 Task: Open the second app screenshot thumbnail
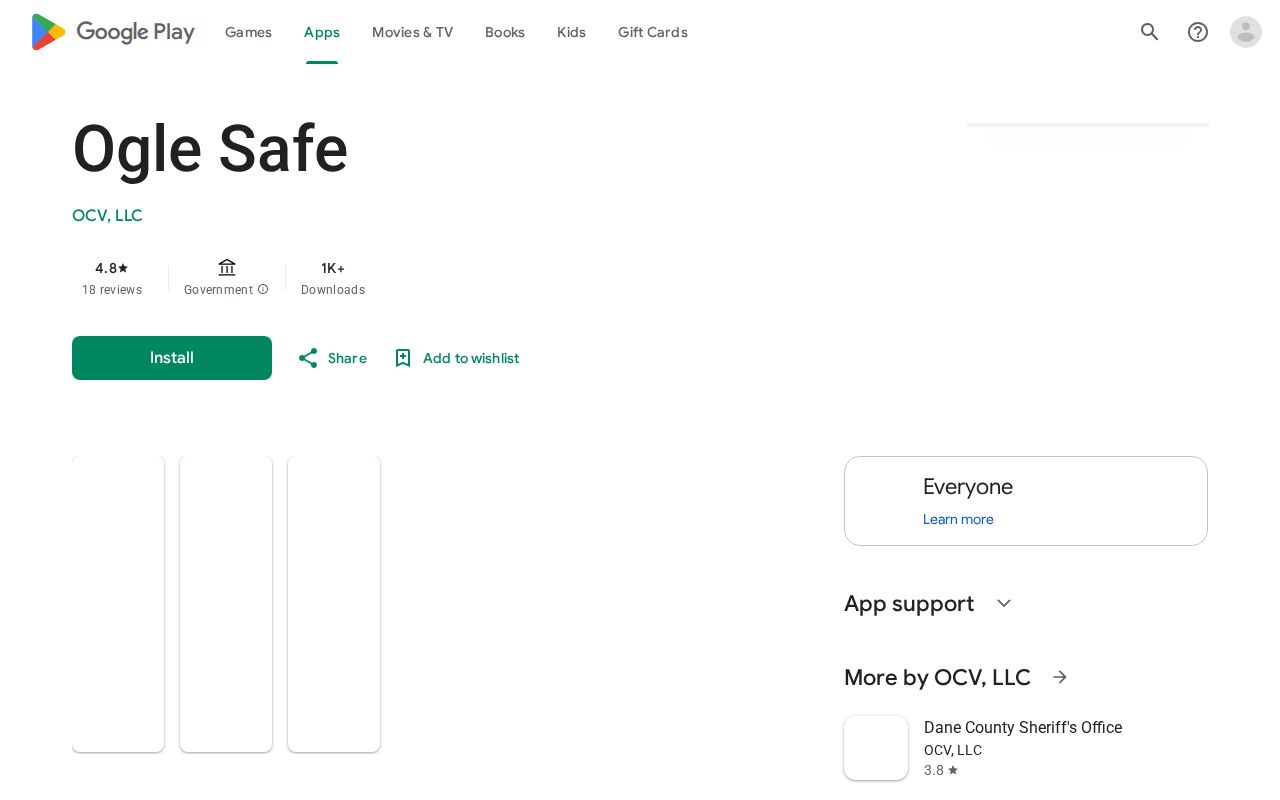coord(226,604)
